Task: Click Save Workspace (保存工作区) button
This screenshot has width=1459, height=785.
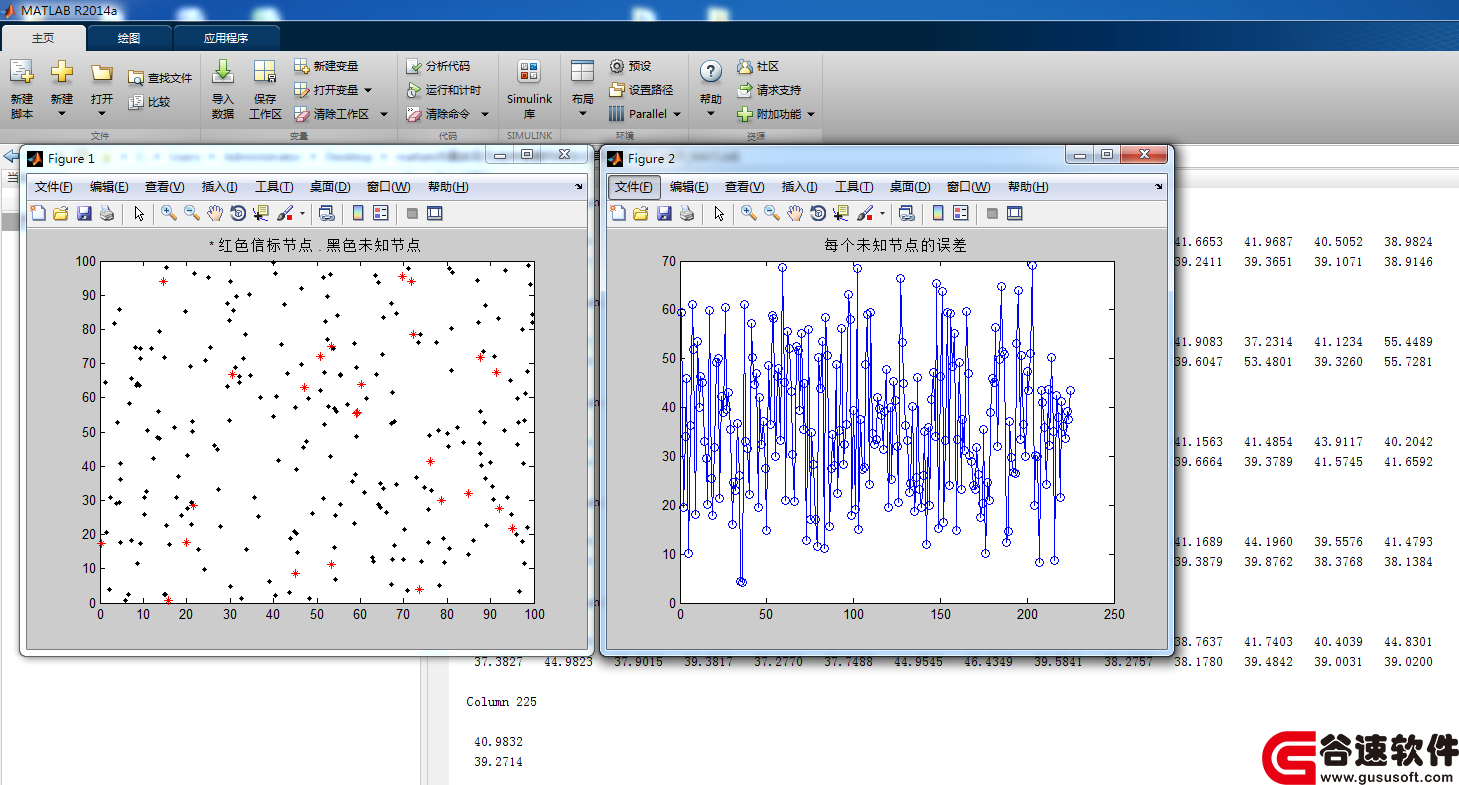Action: click(x=265, y=89)
